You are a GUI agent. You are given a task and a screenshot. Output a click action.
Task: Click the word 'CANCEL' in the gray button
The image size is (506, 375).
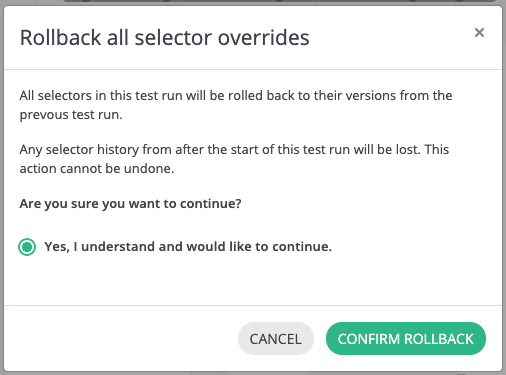[x=276, y=339]
